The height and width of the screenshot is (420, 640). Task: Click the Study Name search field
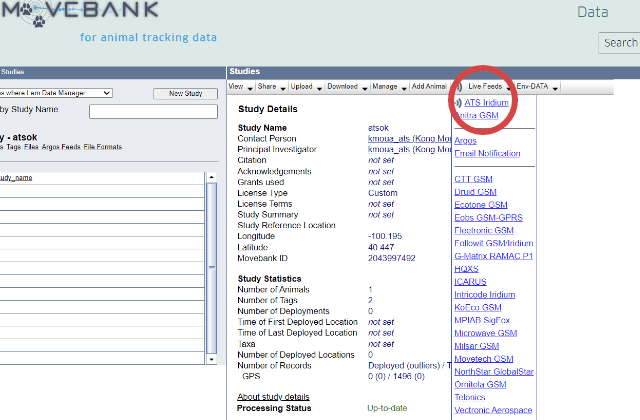click(x=153, y=111)
